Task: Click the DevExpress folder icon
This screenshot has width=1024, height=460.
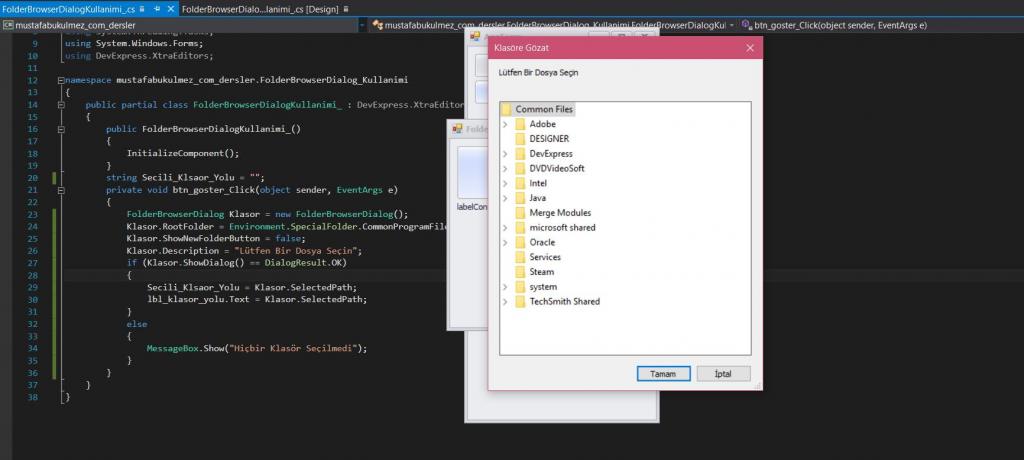Action: pos(520,154)
